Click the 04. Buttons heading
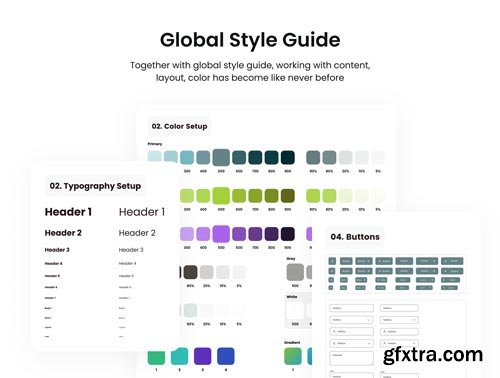The image size is (500, 378). [355, 237]
